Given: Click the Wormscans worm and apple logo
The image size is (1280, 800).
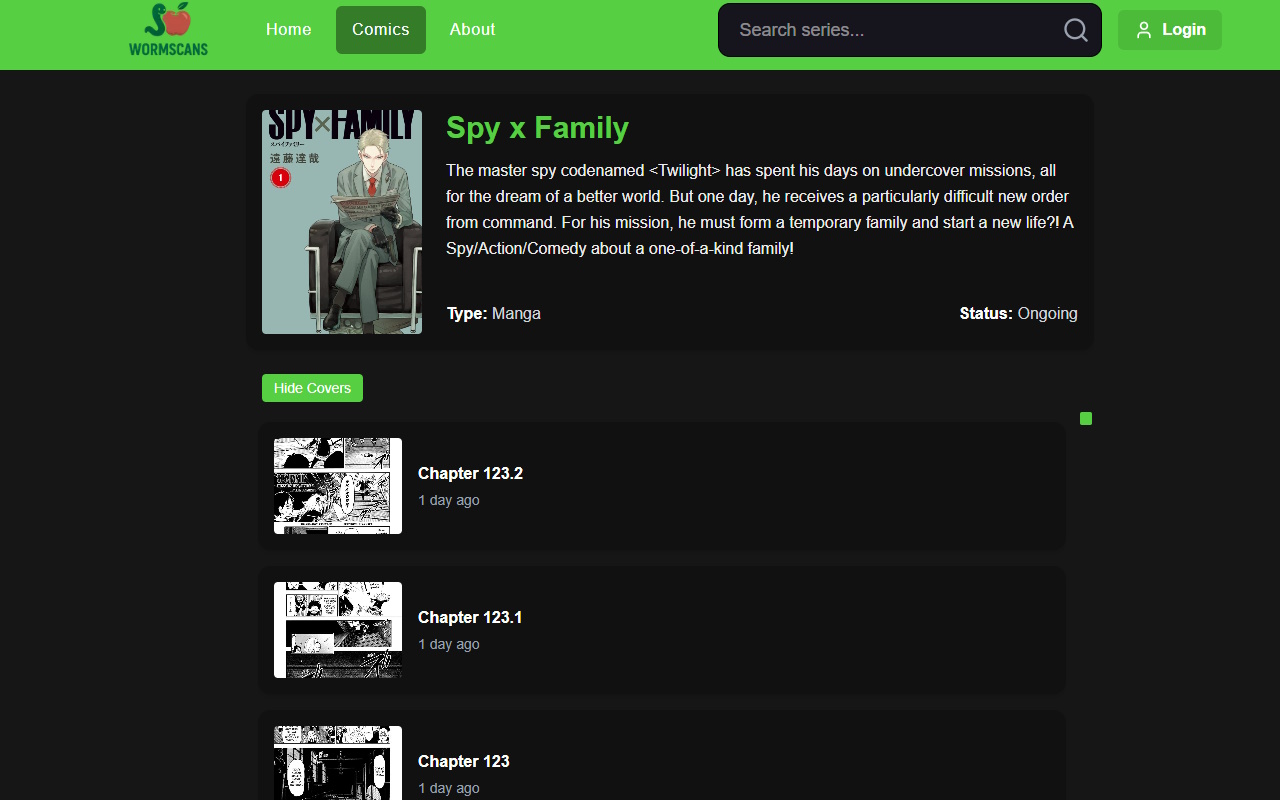Looking at the screenshot, I should tap(168, 30).
